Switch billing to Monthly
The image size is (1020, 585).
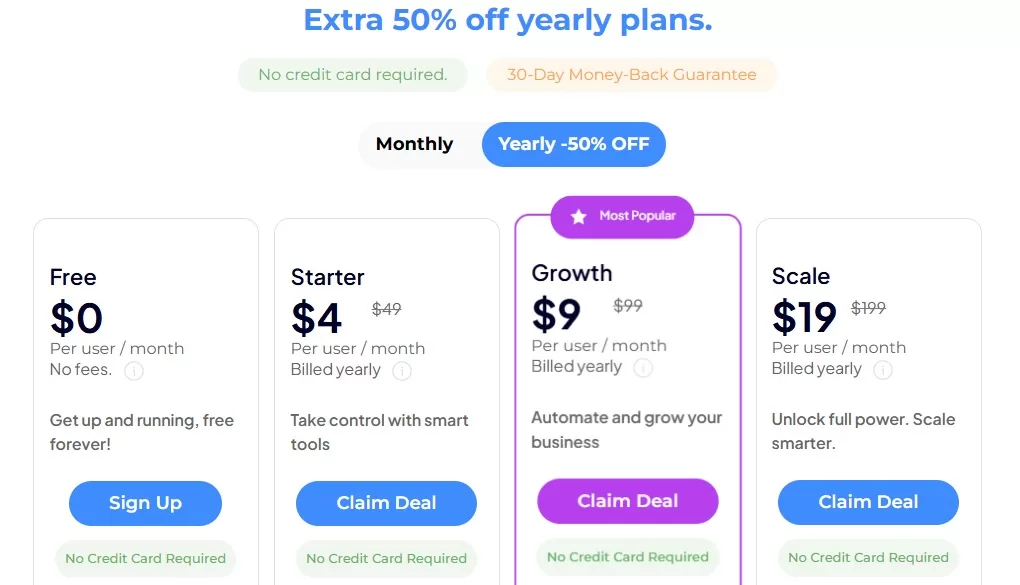(x=414, y=144)
